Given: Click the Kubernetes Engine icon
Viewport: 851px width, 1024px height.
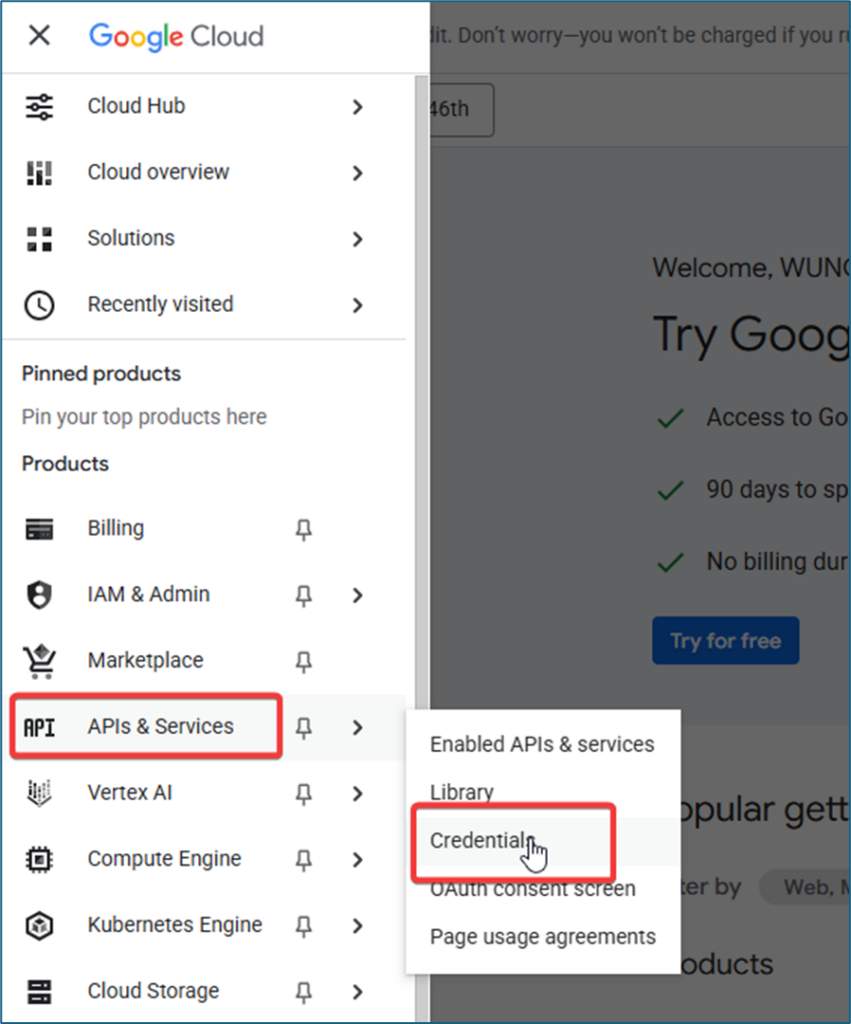Looking at the screenshot, I should tap(39, 925).
